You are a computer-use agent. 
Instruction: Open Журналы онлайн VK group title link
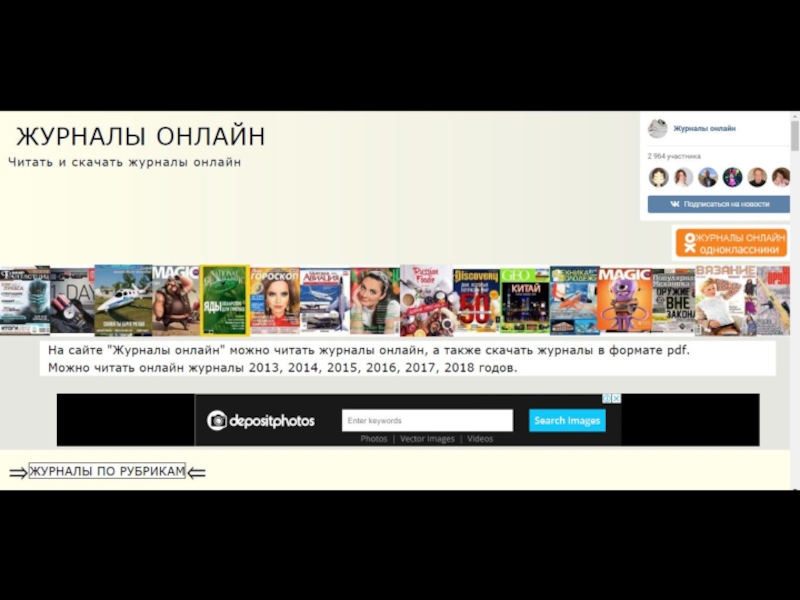tap(704, 129)
